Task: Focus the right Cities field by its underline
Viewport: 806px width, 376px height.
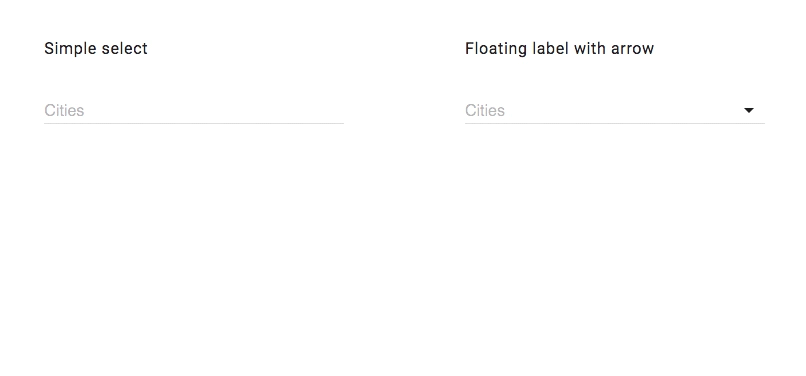Action: coord(615,123)
